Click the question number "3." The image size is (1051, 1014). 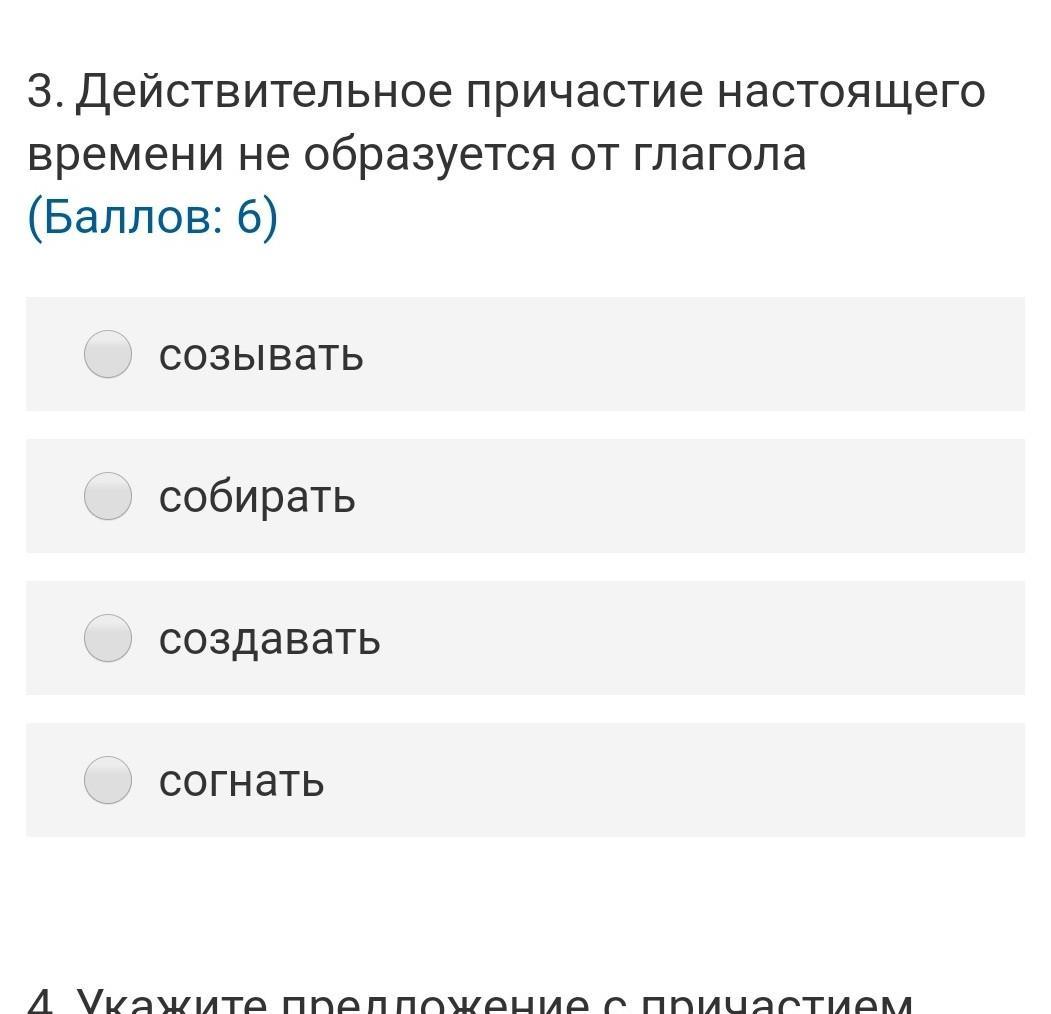pos(45,93)
